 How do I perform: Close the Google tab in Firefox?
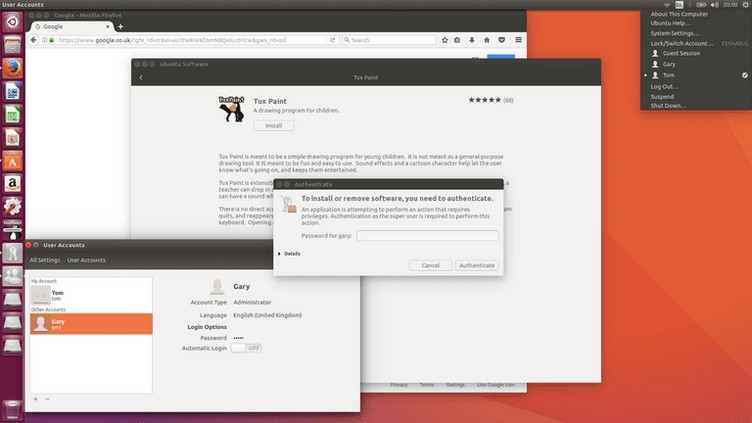107,27
